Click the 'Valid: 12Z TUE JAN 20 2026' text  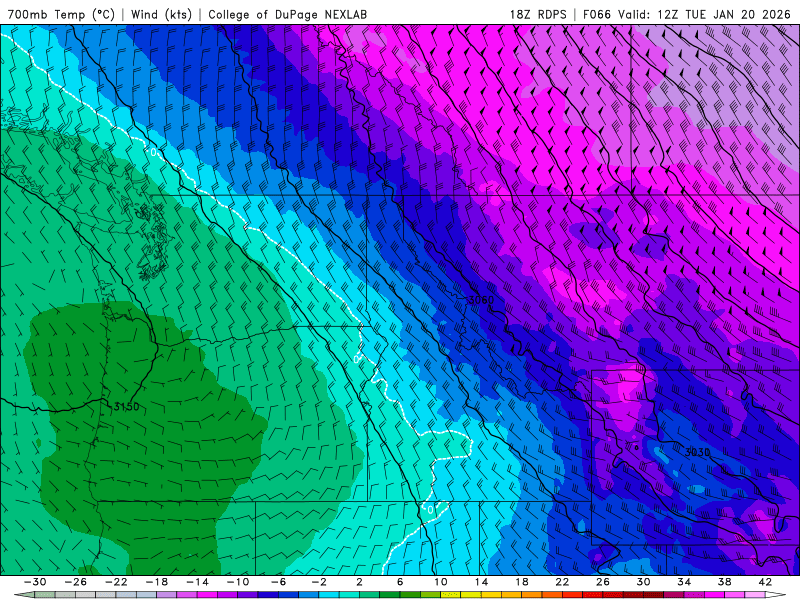704,14
